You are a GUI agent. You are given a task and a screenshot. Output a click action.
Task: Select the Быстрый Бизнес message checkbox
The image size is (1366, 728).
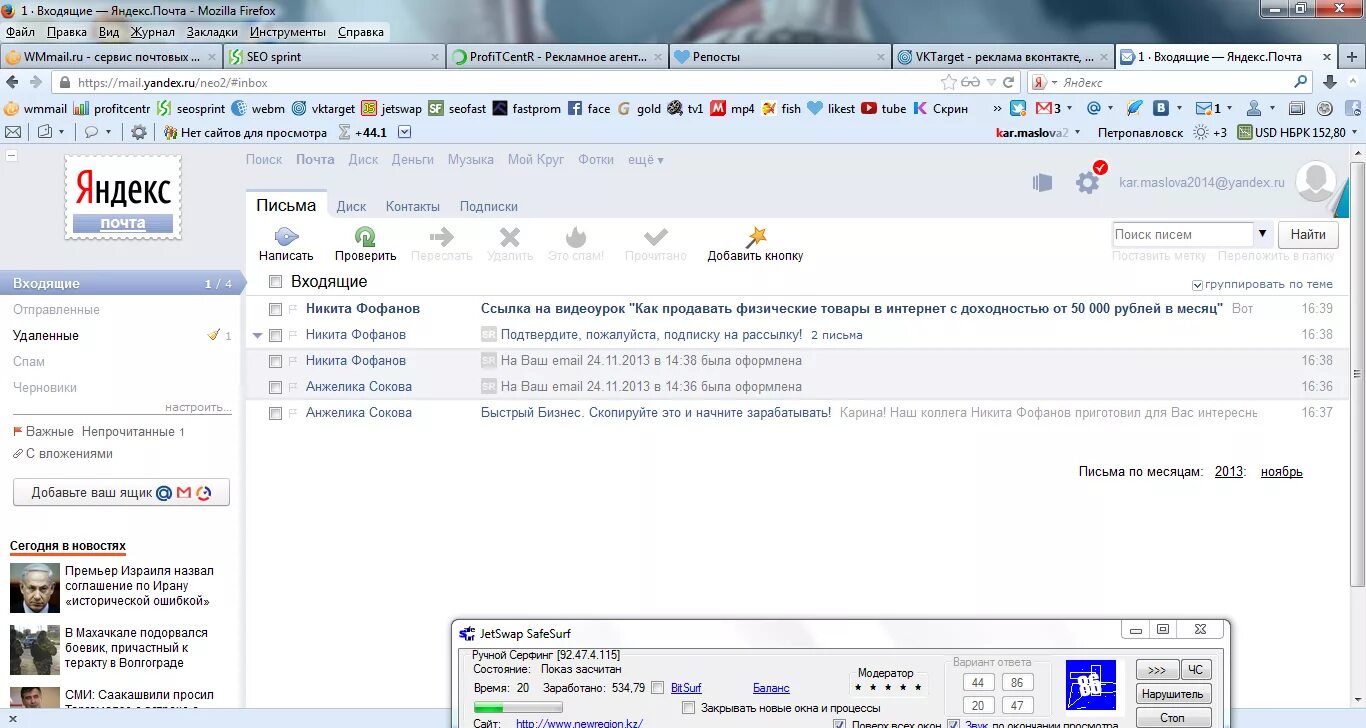[x=275, y=413]
